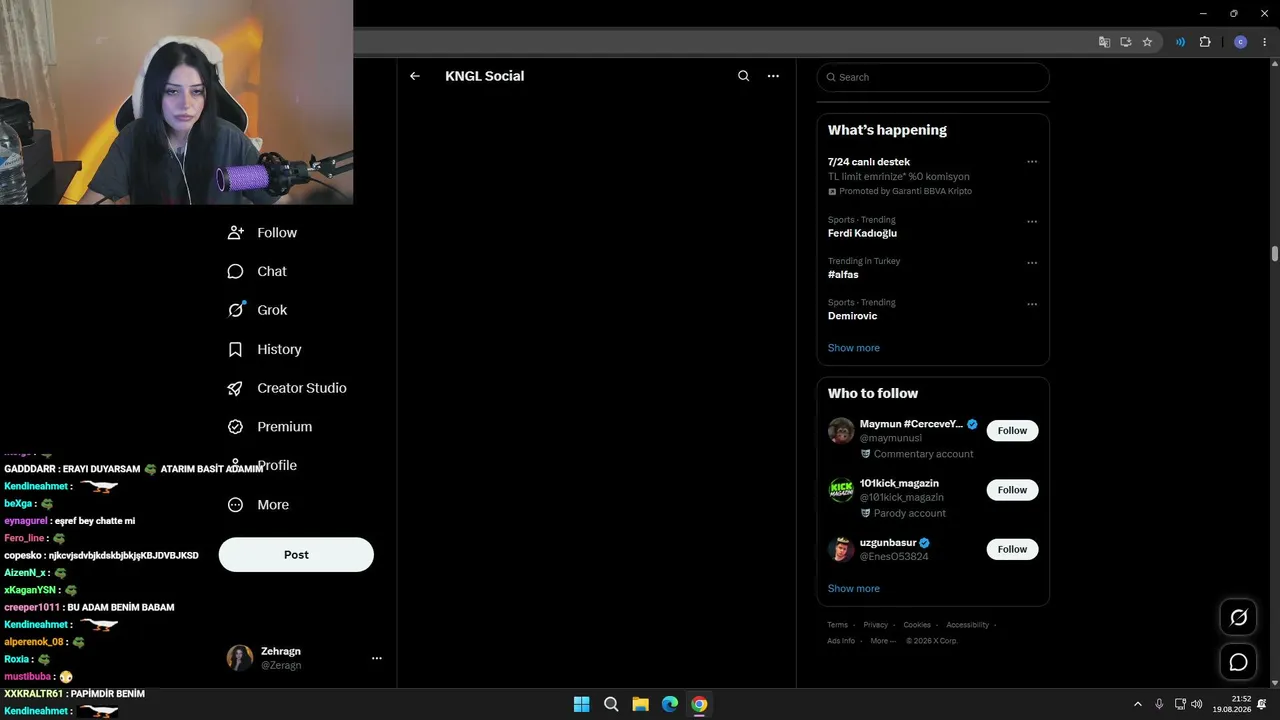Switch to Google Chrome on the taskbar

(x=699, y=704)
